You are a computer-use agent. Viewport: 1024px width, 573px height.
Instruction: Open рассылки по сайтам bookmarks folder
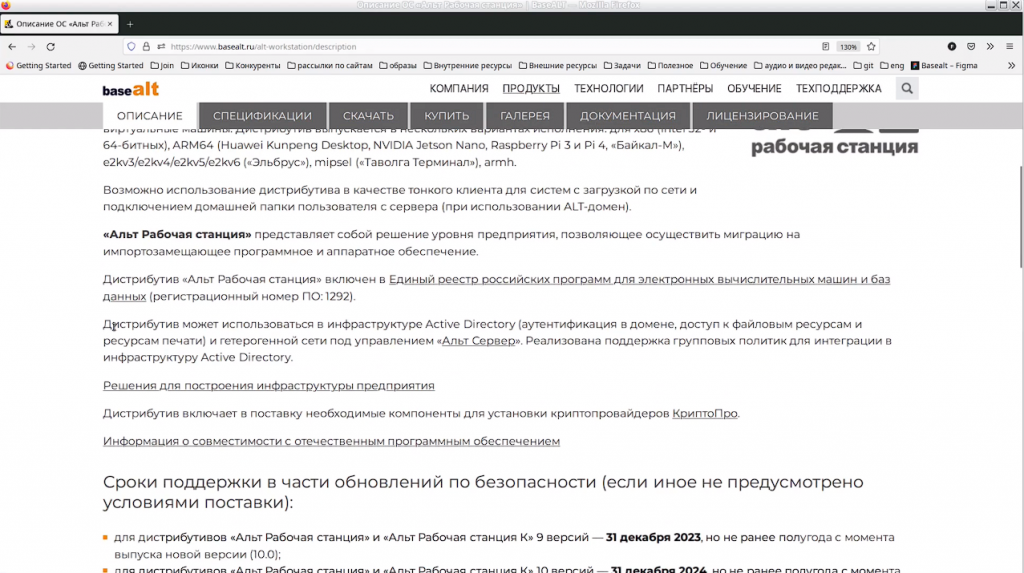coord(330,65)
